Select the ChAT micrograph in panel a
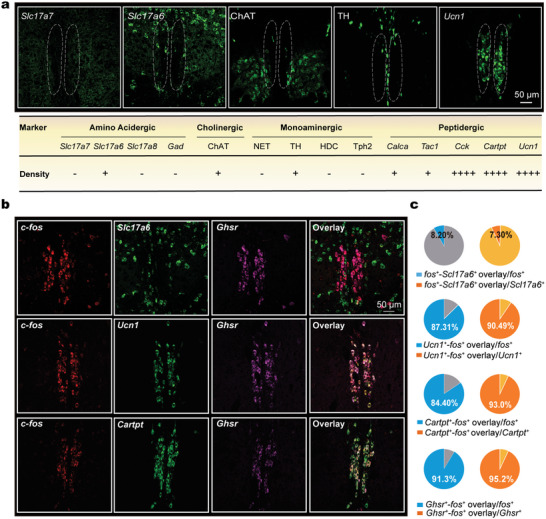The width and height of the screenshot is (546, 519). tap(280, 57)
